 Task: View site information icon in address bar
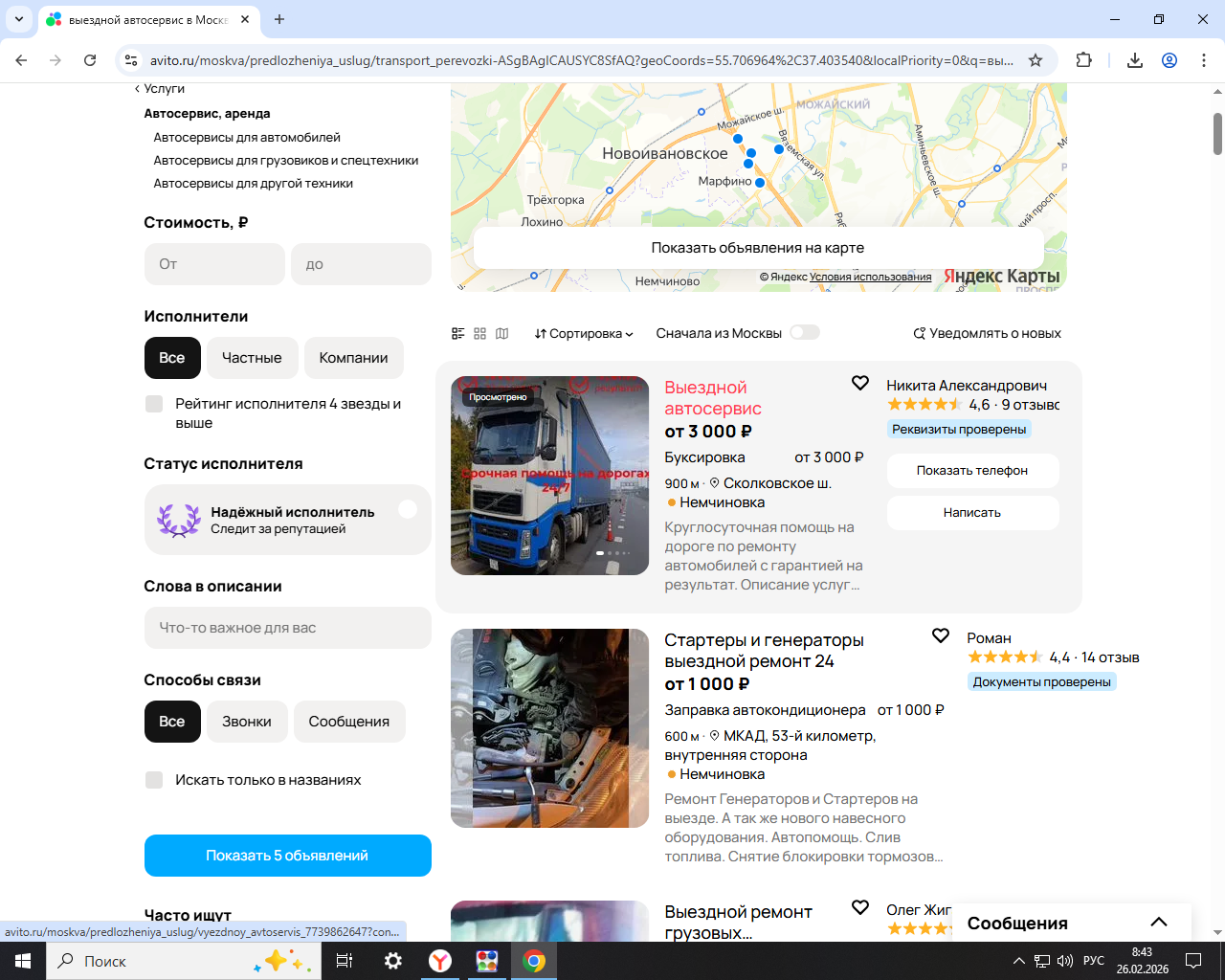pyautogui.click(x=131, y=60)
